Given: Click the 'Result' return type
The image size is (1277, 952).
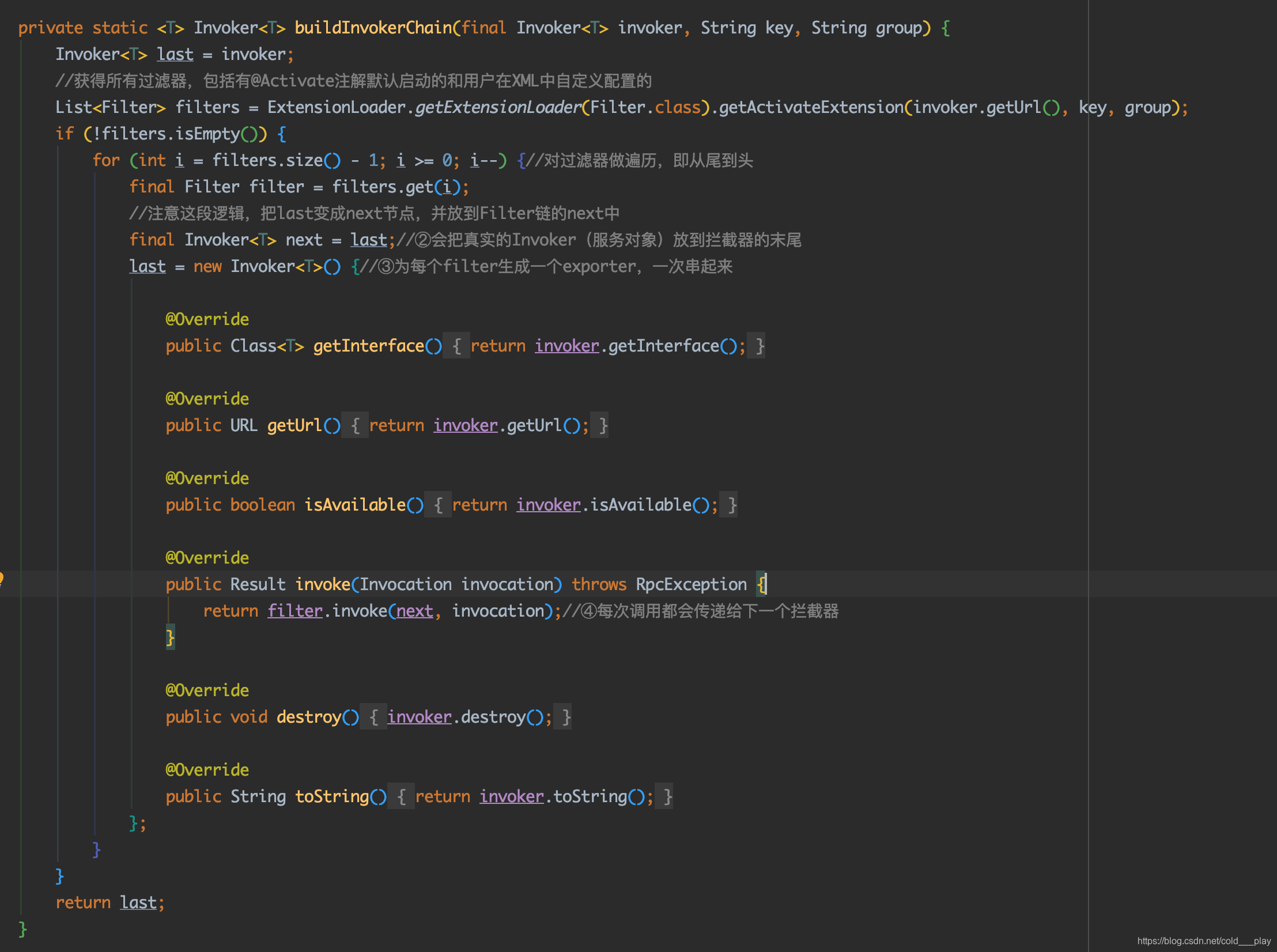Looking at the screenshot, I should point(258,584).
